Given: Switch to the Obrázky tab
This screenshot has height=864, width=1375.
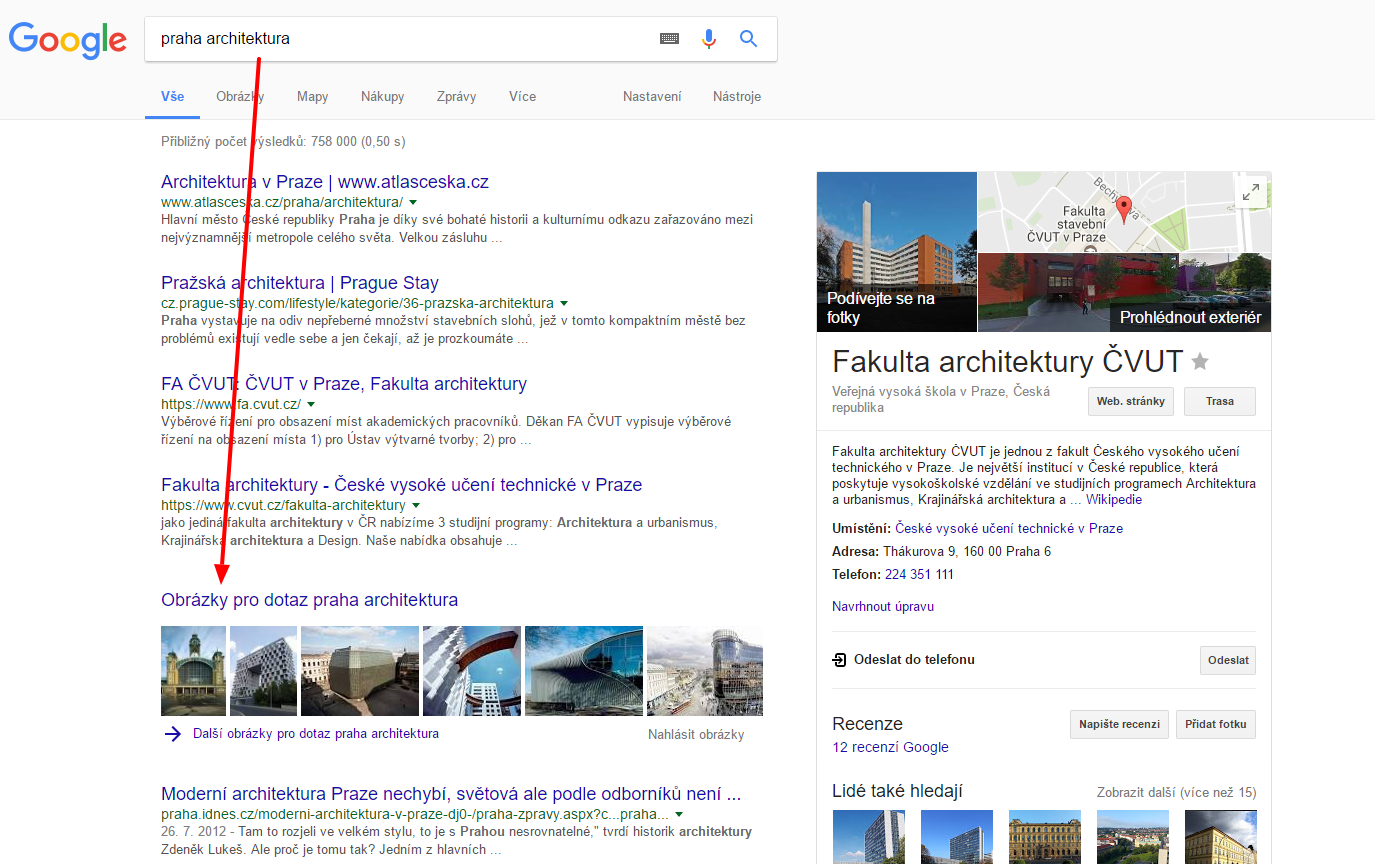Looking at the screenshot, I should [x=240, y=97].
